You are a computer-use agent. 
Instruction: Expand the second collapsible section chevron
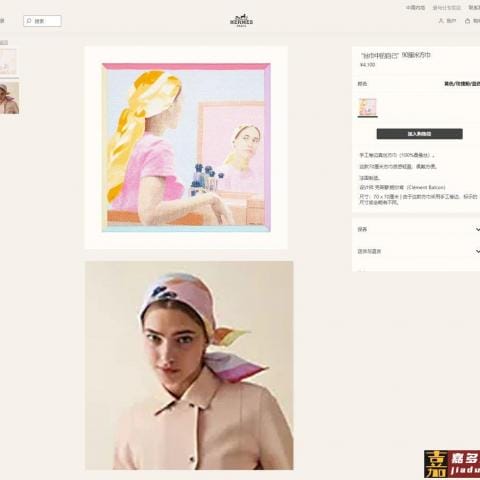(478, 251)
